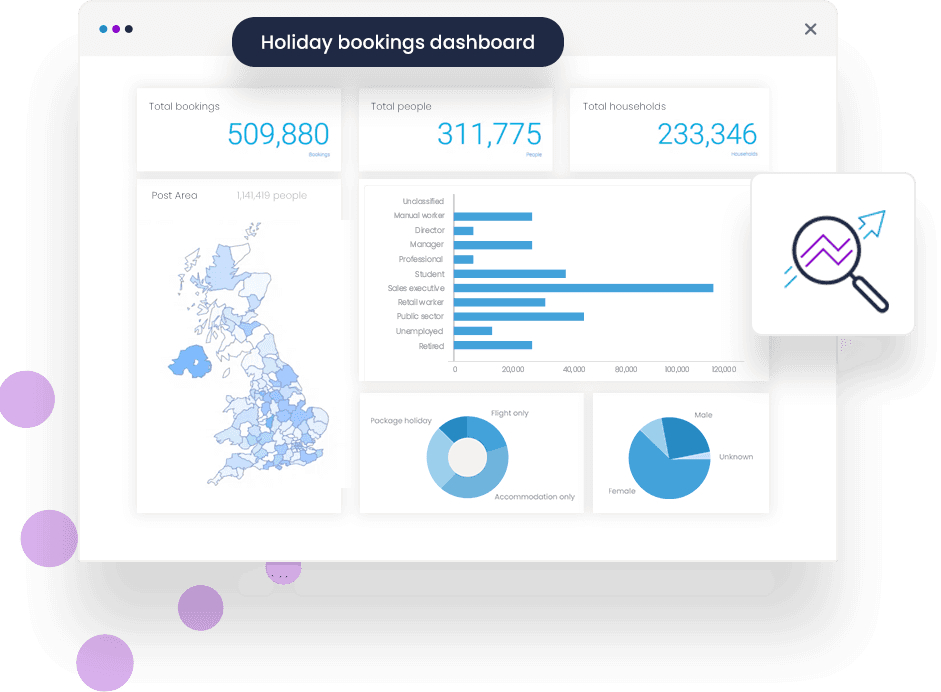This screenshot has width=941, height=692.
Task: Close the dashboard window with X
Action: tap(810, 29)
